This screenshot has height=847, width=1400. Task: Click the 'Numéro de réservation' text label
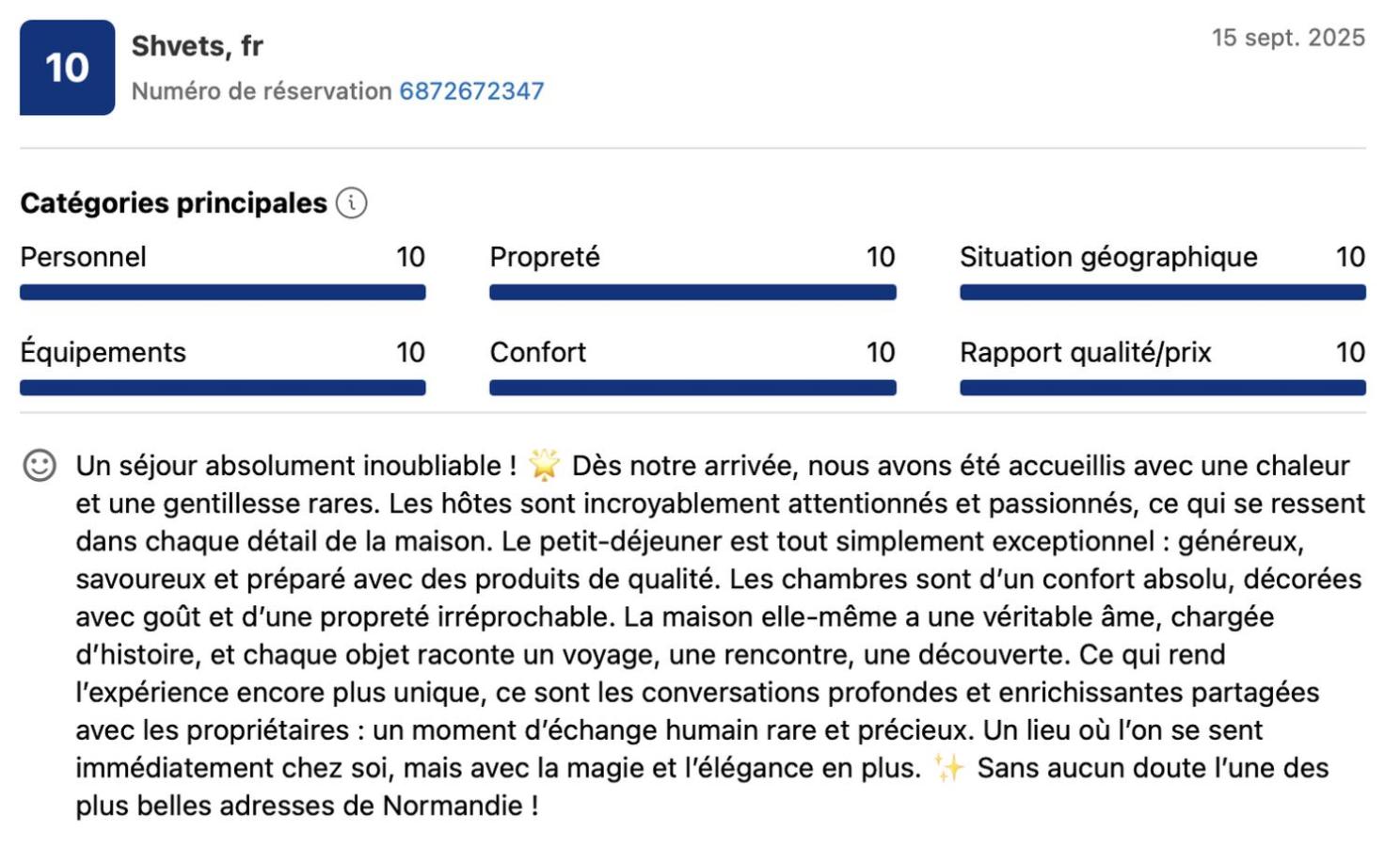(262, 91)
